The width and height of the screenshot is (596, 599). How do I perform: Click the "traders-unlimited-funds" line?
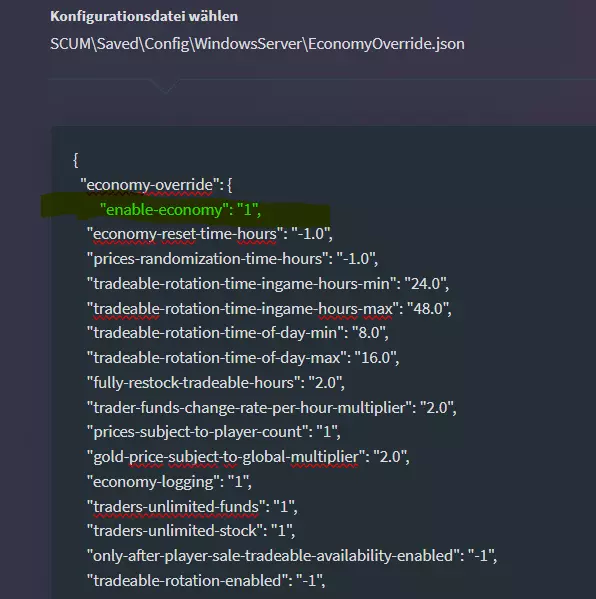[192, 507]
